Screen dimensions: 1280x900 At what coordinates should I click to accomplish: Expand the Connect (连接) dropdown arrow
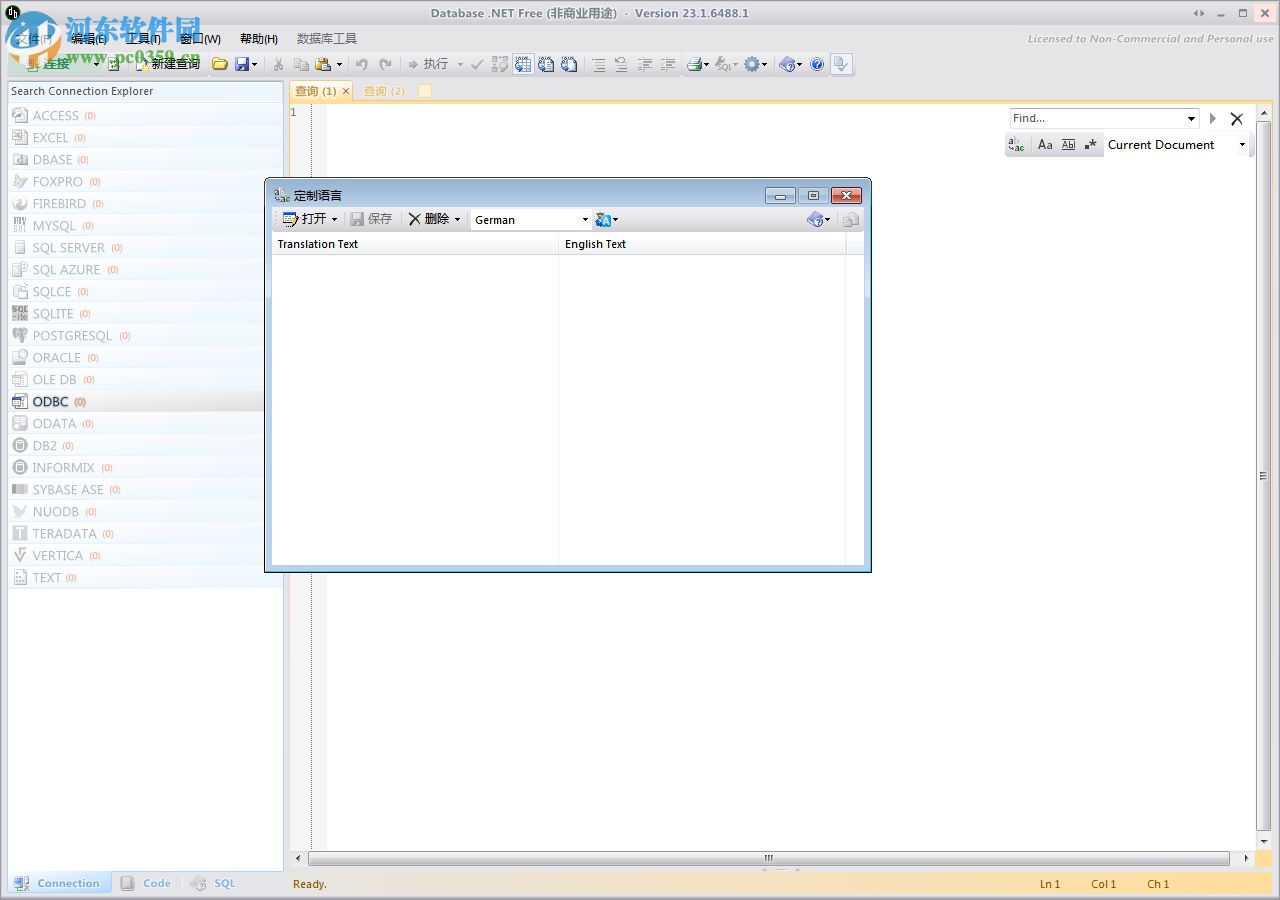(x=97, y=64)
